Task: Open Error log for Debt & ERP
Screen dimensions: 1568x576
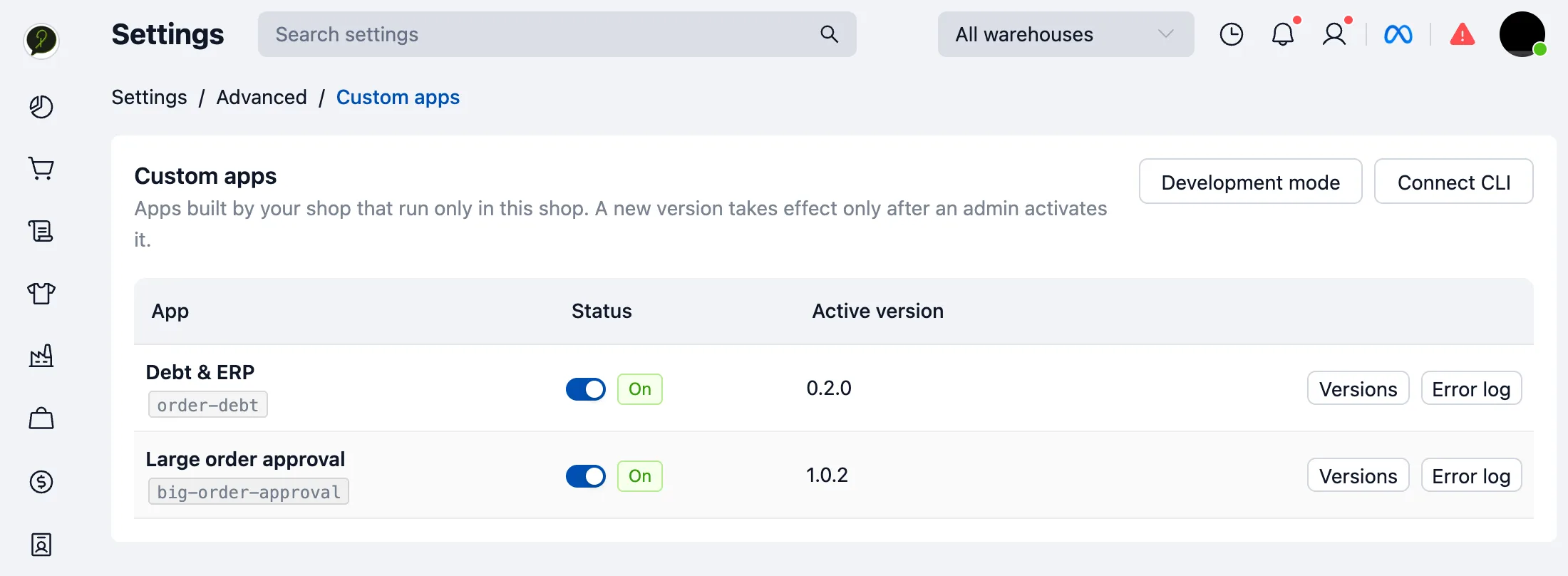Action: [x=1472, y=388]
